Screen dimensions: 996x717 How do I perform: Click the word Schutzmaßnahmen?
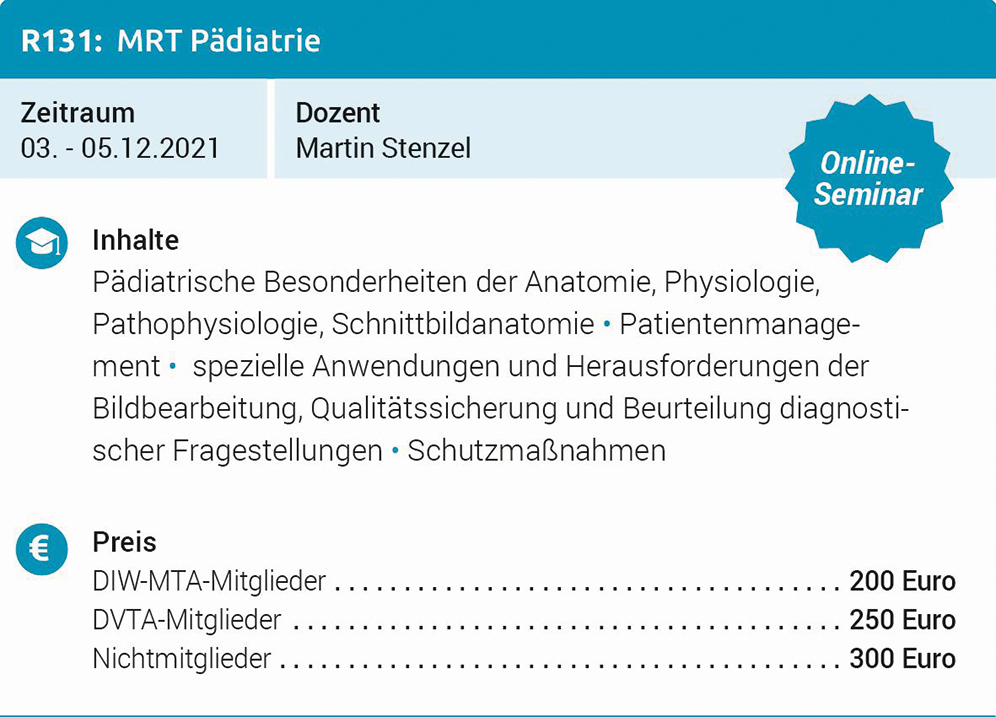[536, 451]
